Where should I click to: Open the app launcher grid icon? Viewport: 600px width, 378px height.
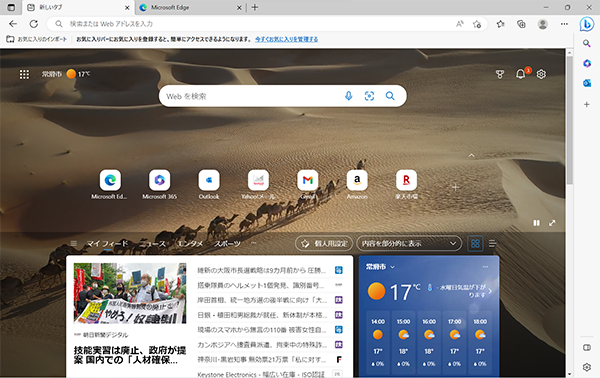24,74
